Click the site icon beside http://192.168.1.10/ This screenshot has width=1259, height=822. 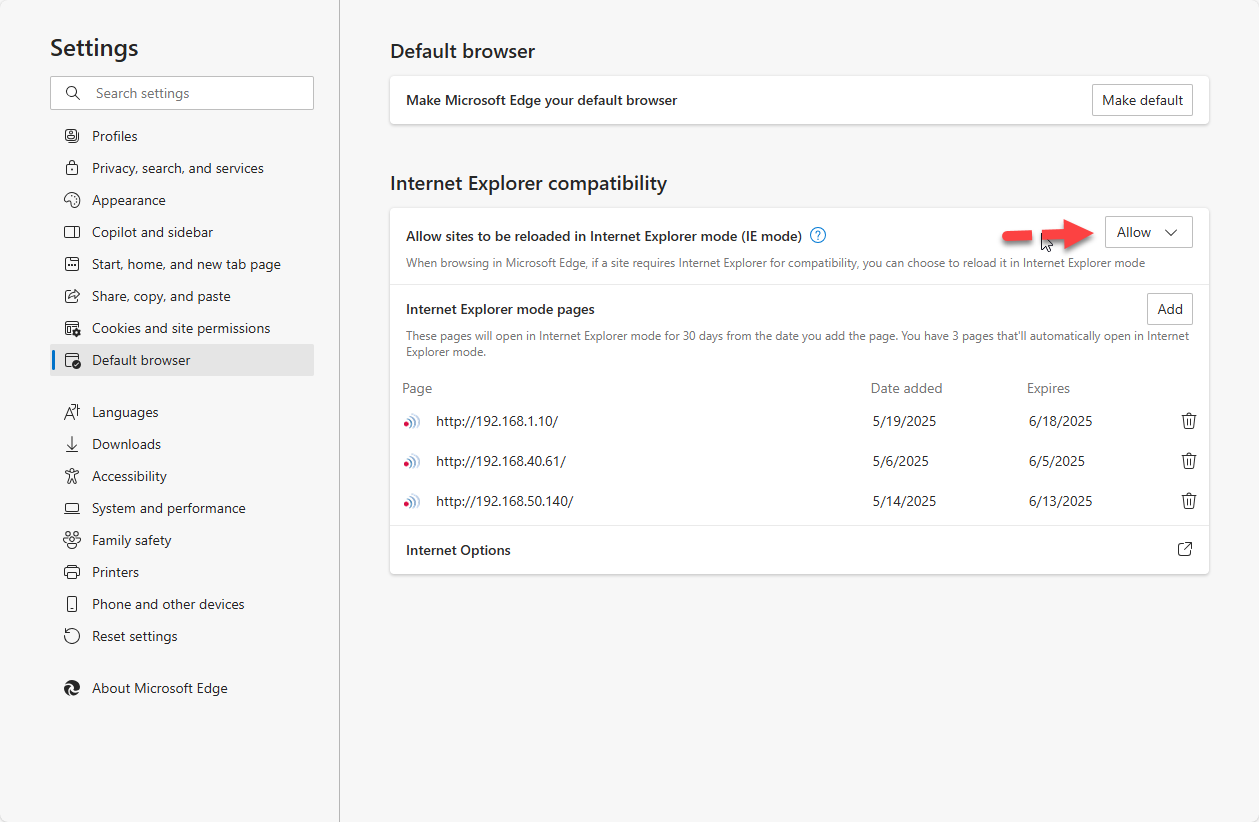[412, 422]
